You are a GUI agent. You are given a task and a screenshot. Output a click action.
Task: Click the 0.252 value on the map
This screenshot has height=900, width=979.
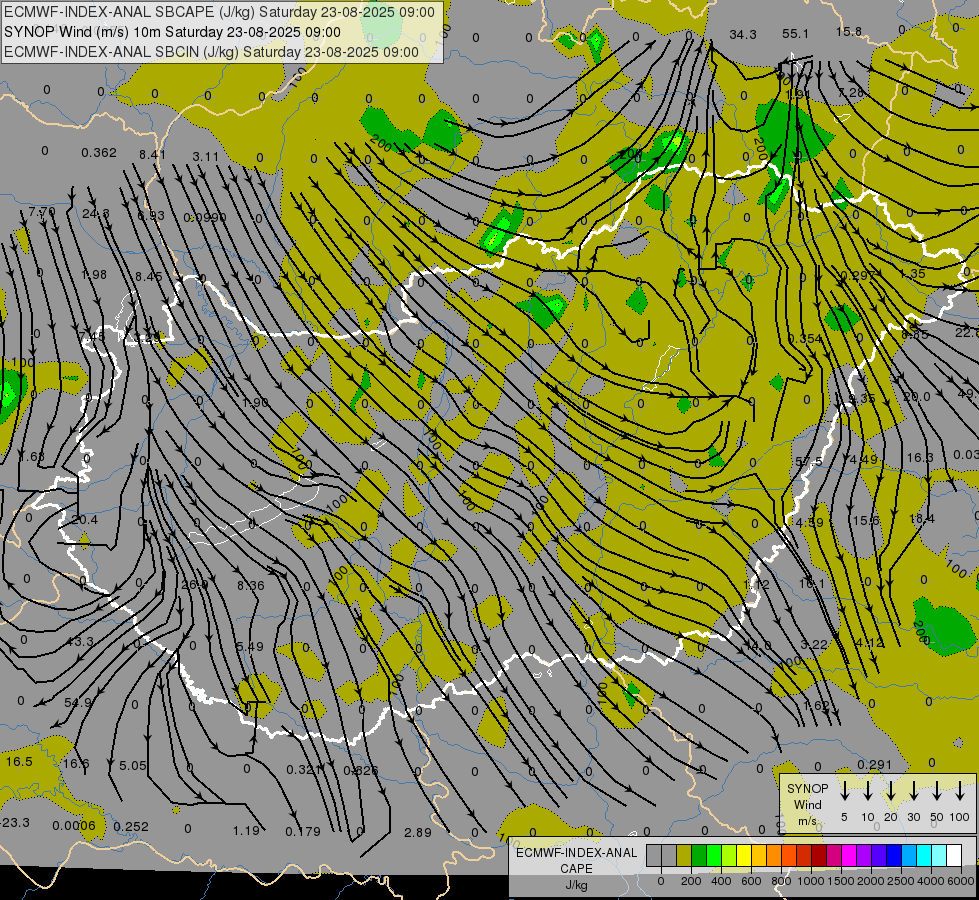coord(131,826)
